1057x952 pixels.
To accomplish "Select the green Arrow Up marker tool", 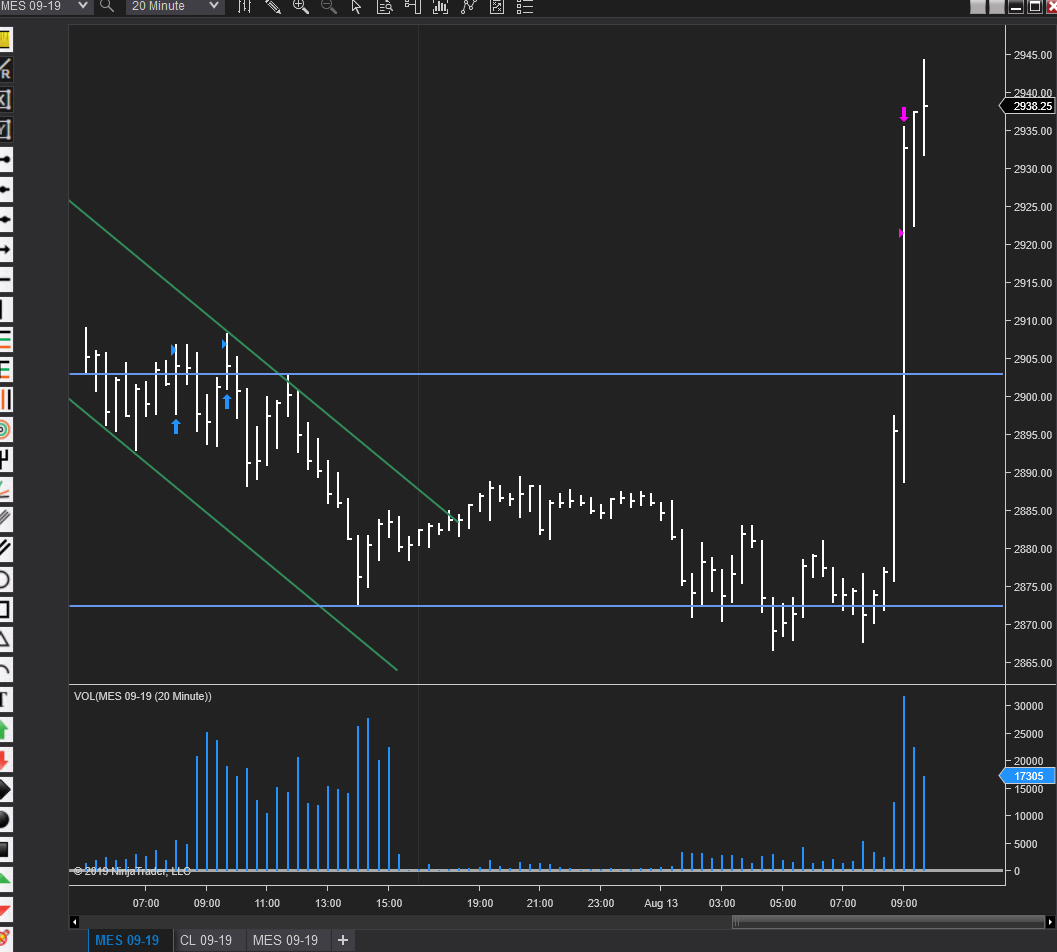I will click(x=5, y=730).
